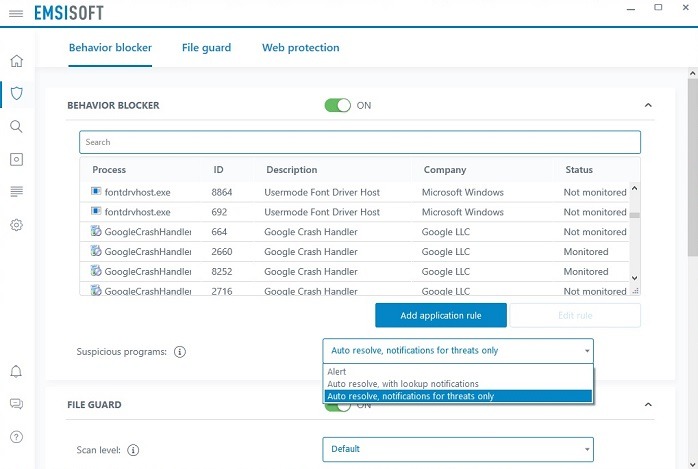Open the Settings gear icon

16,225
